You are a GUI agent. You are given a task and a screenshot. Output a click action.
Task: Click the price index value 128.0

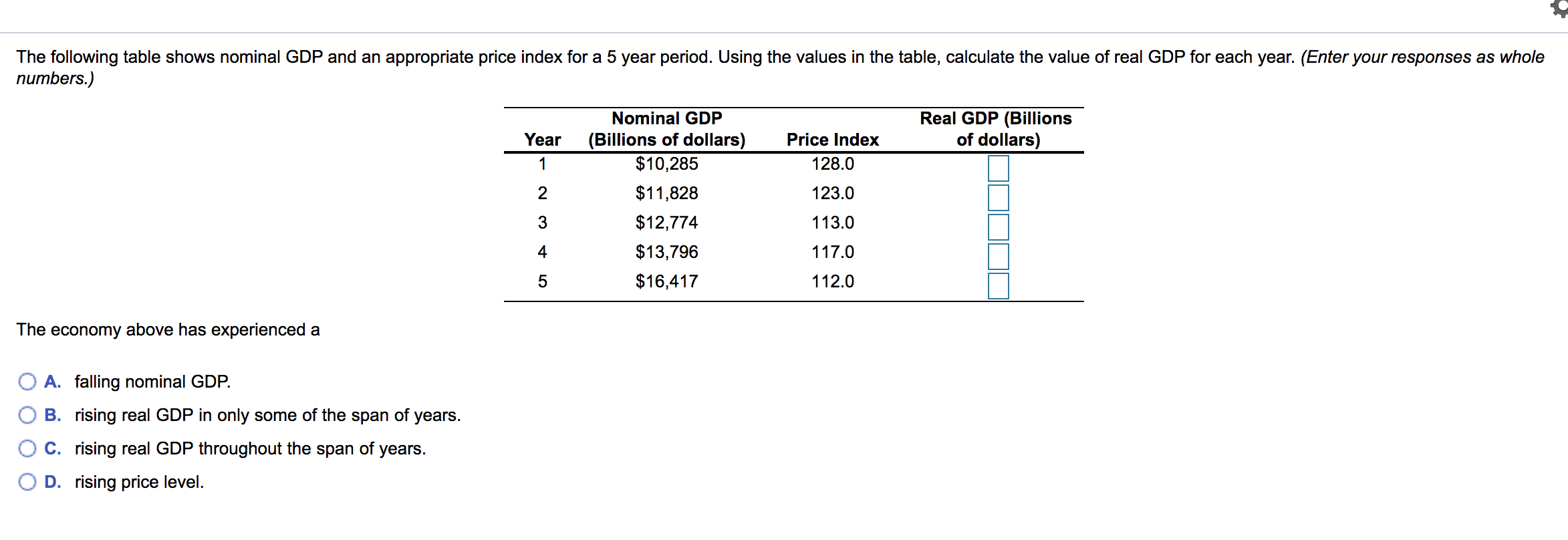(834, 164)
